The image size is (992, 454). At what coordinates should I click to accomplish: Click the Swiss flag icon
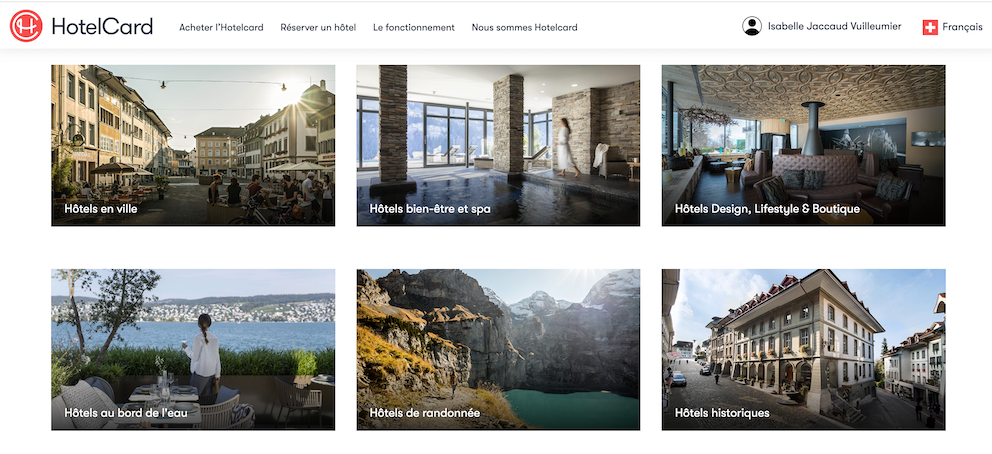coord(930,27)
